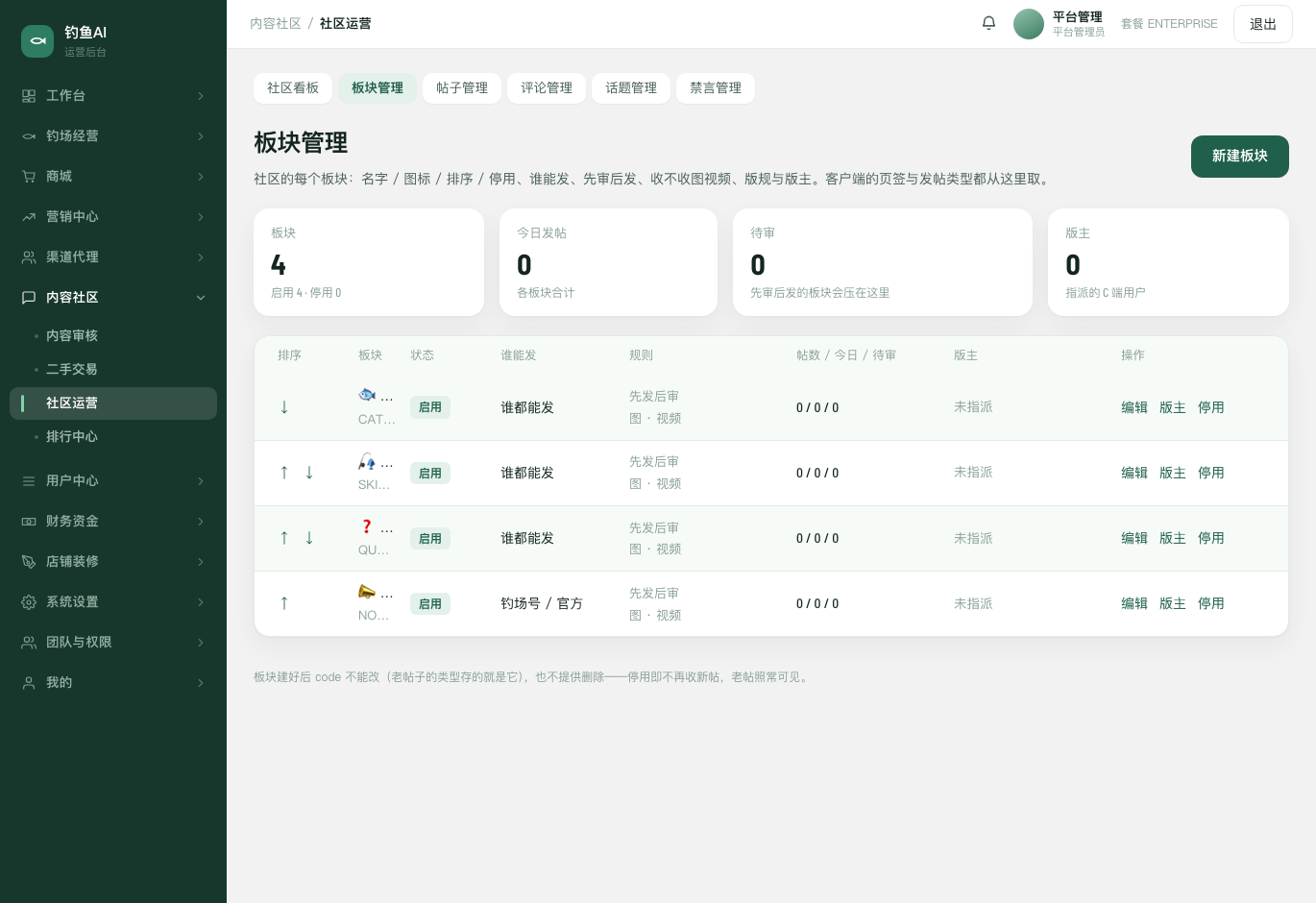Expand the 钓场经营 menu chevron
This screenshot has width=1316, height=903.
pyautogui.click(x=201, y=136)
